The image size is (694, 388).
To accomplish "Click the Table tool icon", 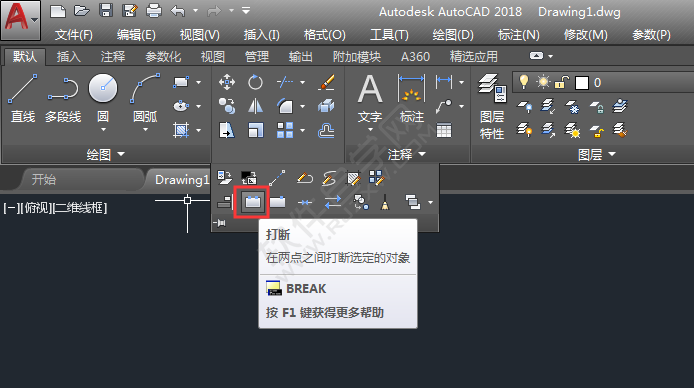I will (444, 131).
